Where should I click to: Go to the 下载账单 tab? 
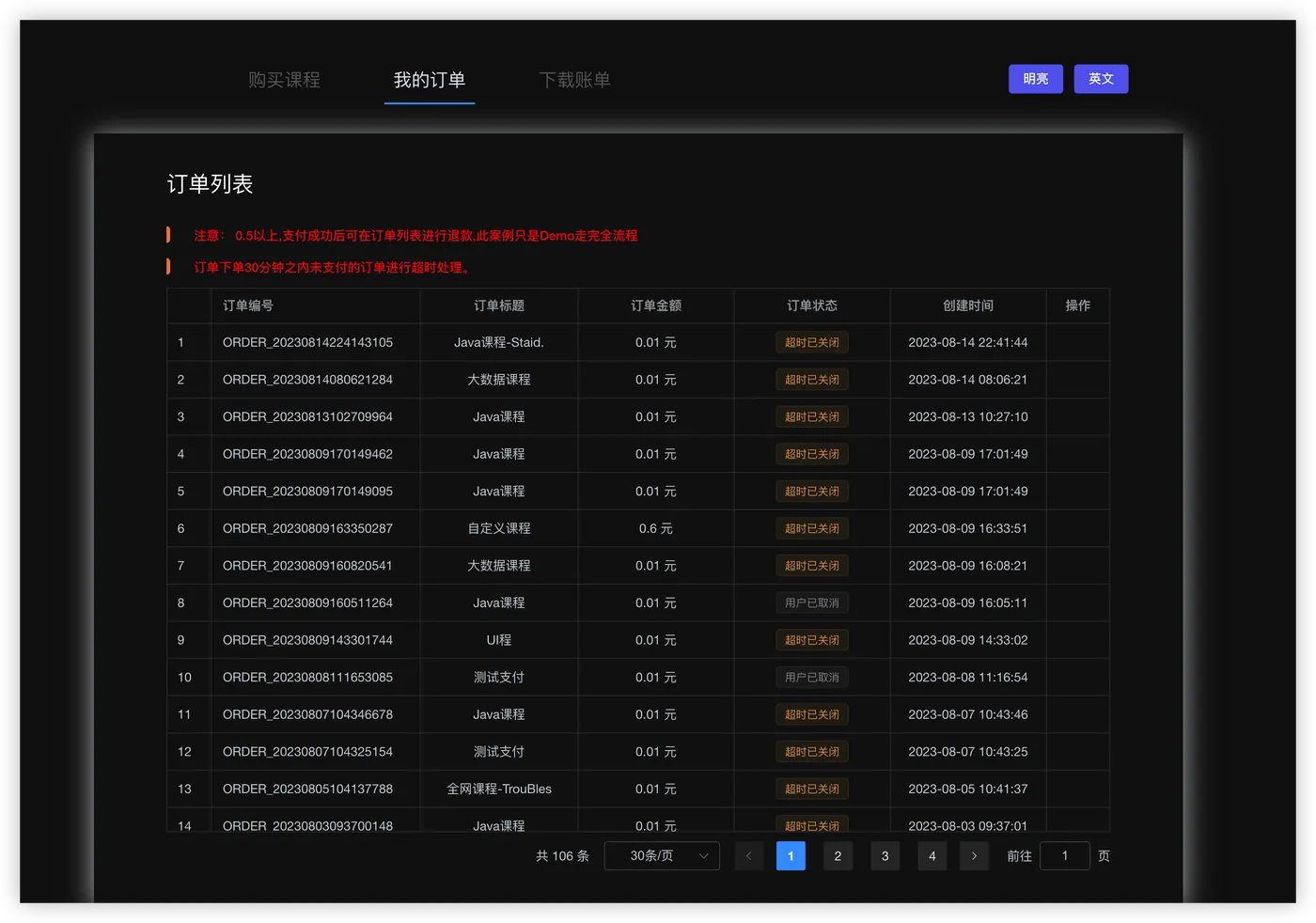[574, 80]
